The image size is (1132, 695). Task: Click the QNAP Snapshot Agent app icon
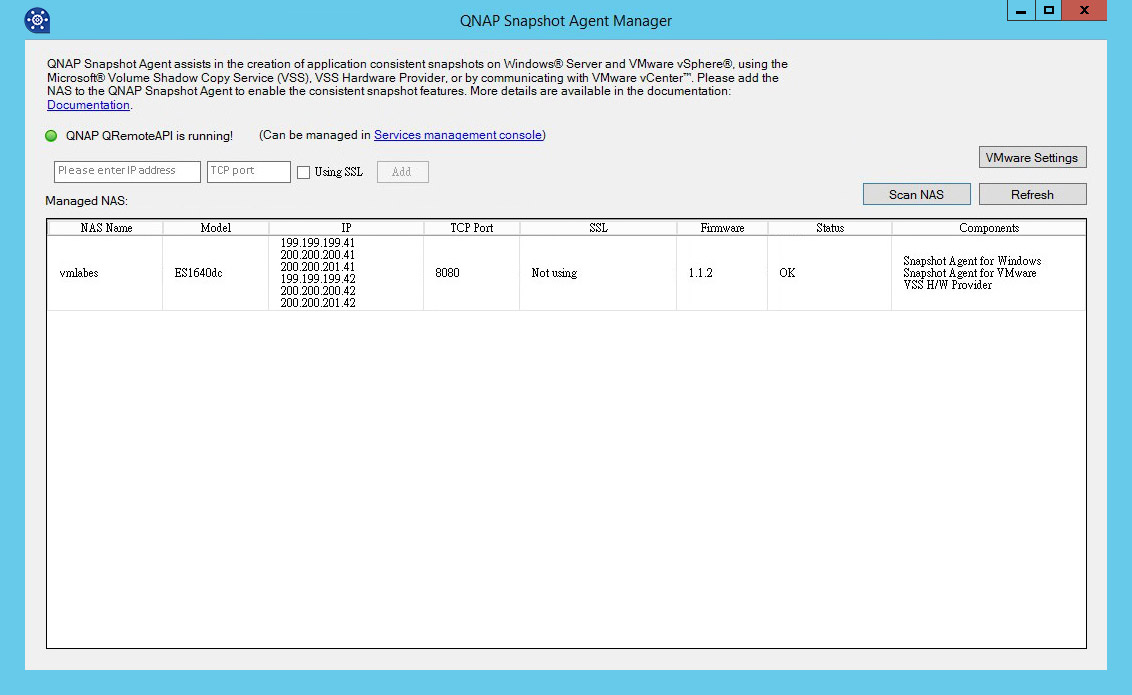[37, 20]
